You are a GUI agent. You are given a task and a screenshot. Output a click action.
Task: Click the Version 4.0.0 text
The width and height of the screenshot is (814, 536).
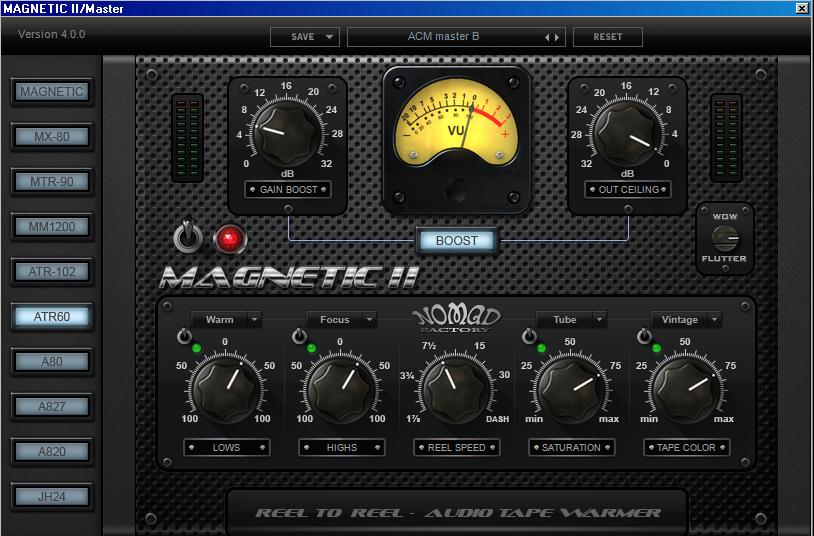51,34
